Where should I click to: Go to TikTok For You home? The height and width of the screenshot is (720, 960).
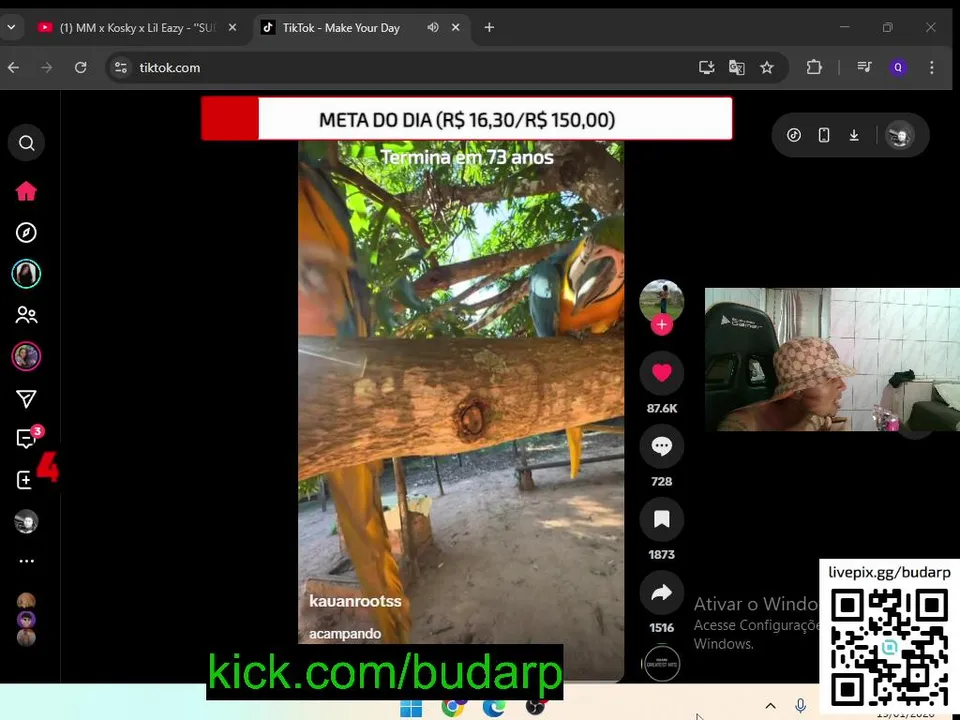26,191
